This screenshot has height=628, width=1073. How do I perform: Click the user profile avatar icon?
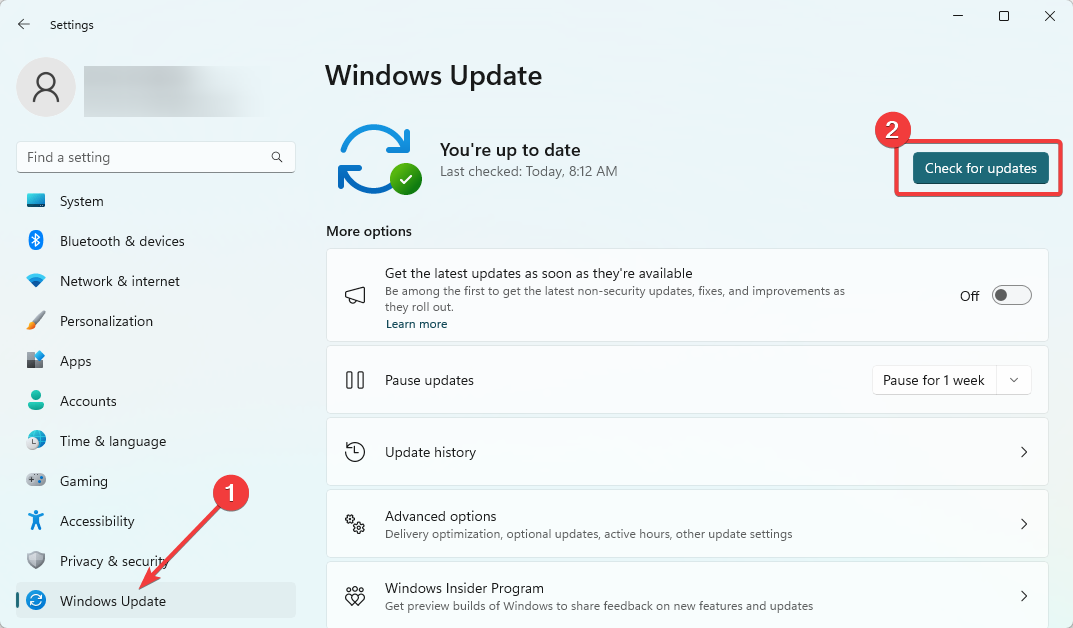46,87
